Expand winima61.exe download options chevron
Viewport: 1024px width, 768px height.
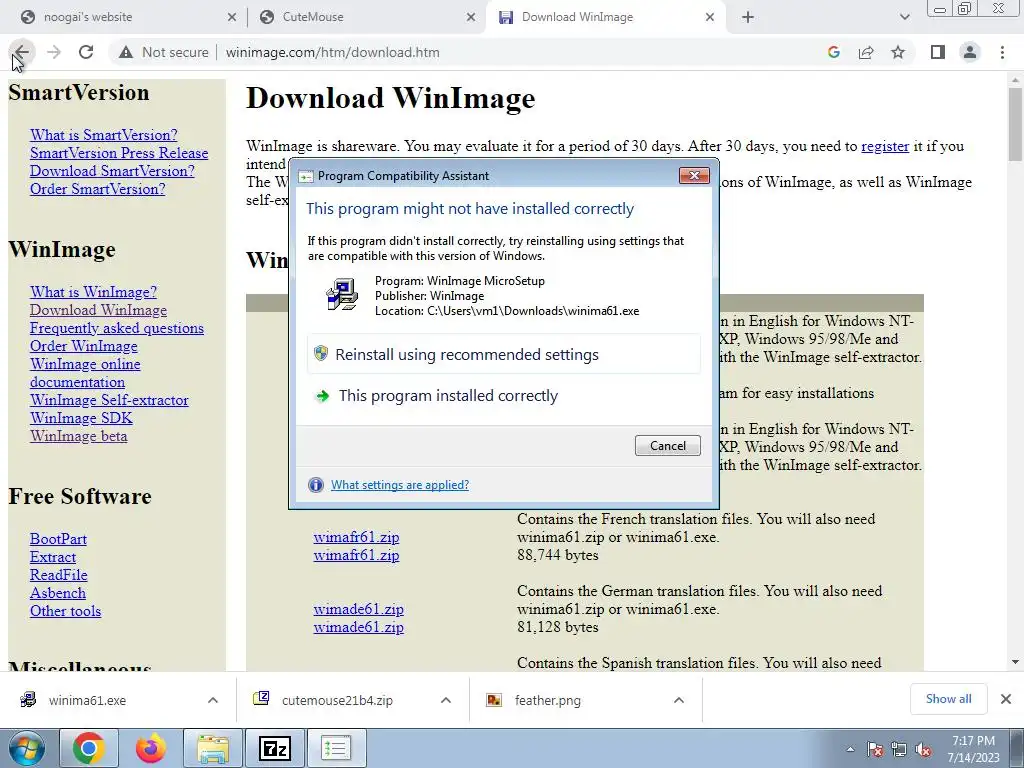click(212, 700)
